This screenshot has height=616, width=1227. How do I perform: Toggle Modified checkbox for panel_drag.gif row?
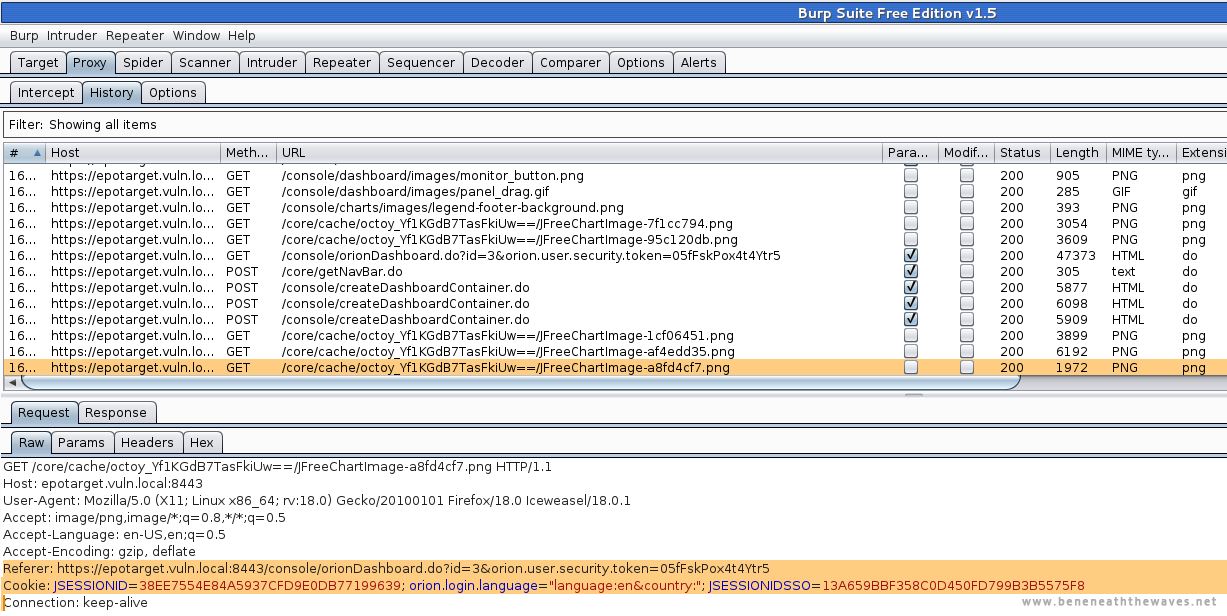point(967,191)
